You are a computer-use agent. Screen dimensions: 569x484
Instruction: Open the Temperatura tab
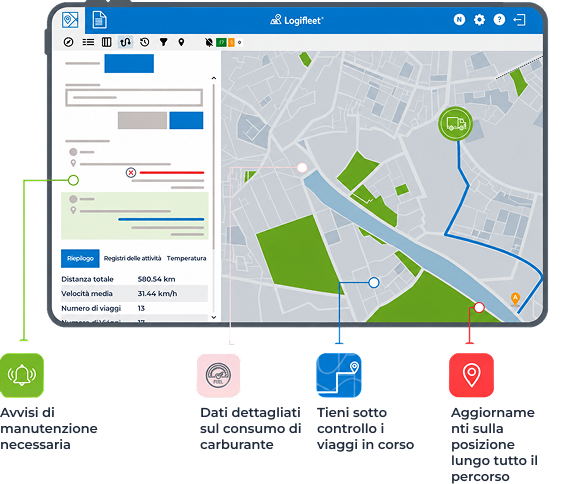pos(187,258)
